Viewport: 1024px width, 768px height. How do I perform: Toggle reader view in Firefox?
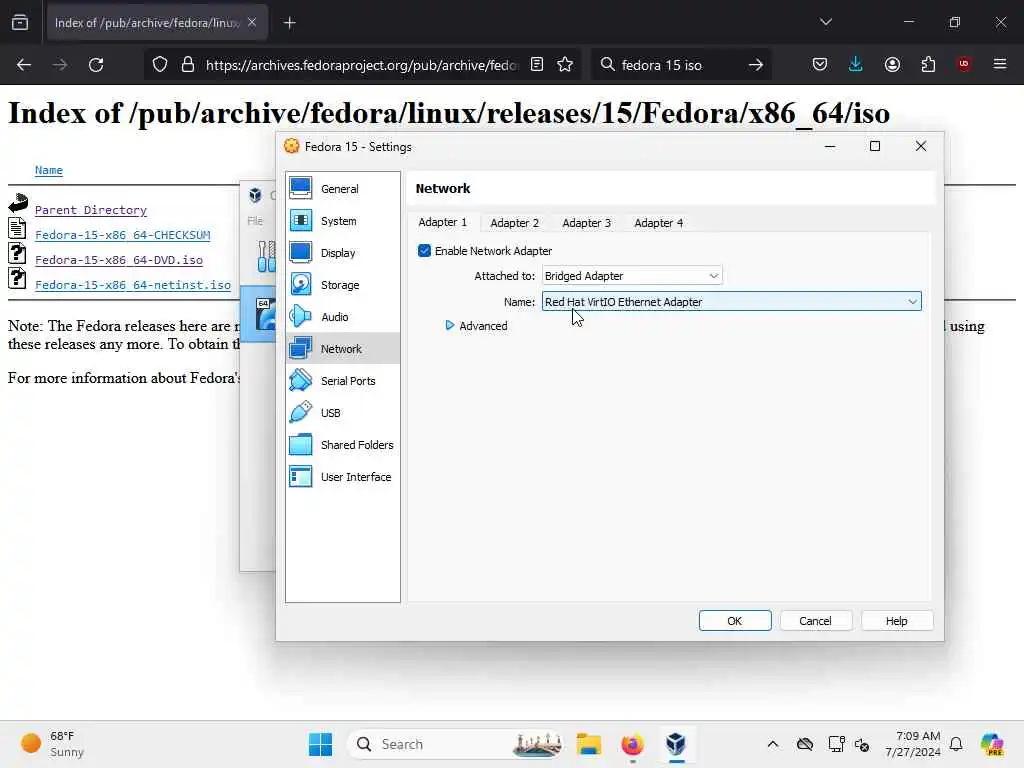point(537,65)
